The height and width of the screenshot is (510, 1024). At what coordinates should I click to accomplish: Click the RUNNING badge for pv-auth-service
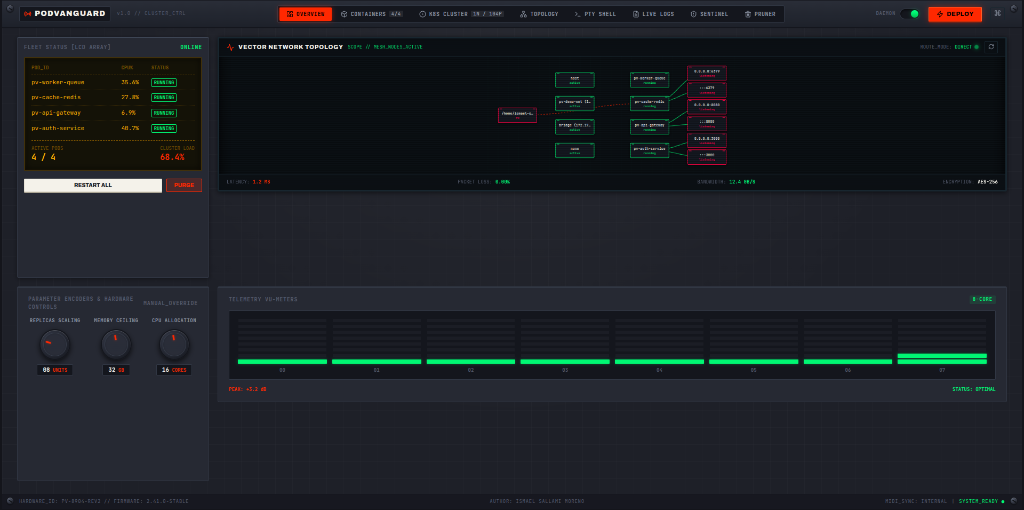point(164,128)
